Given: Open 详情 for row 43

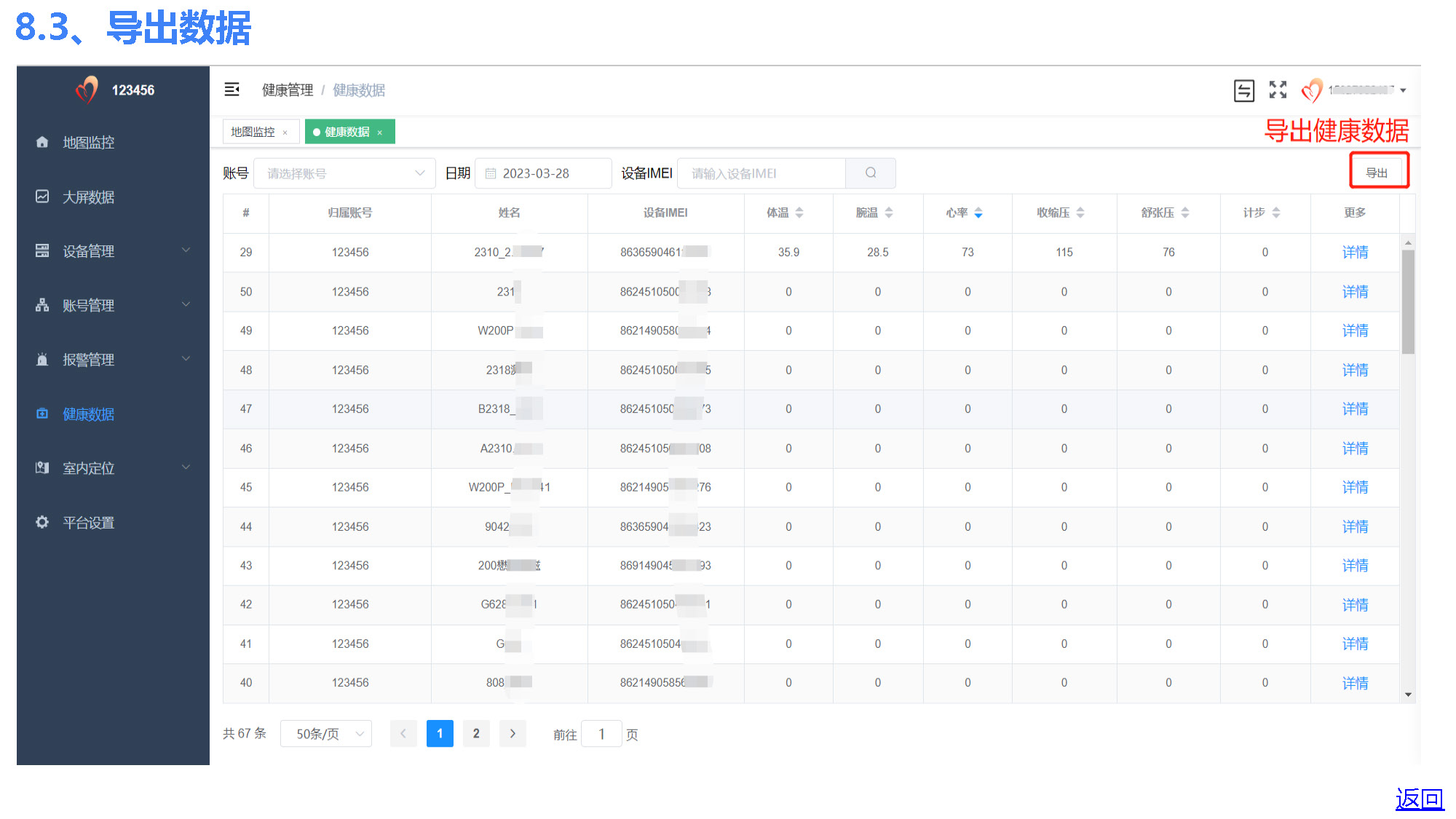Looking at the screenshot, I should point(1355,565).
